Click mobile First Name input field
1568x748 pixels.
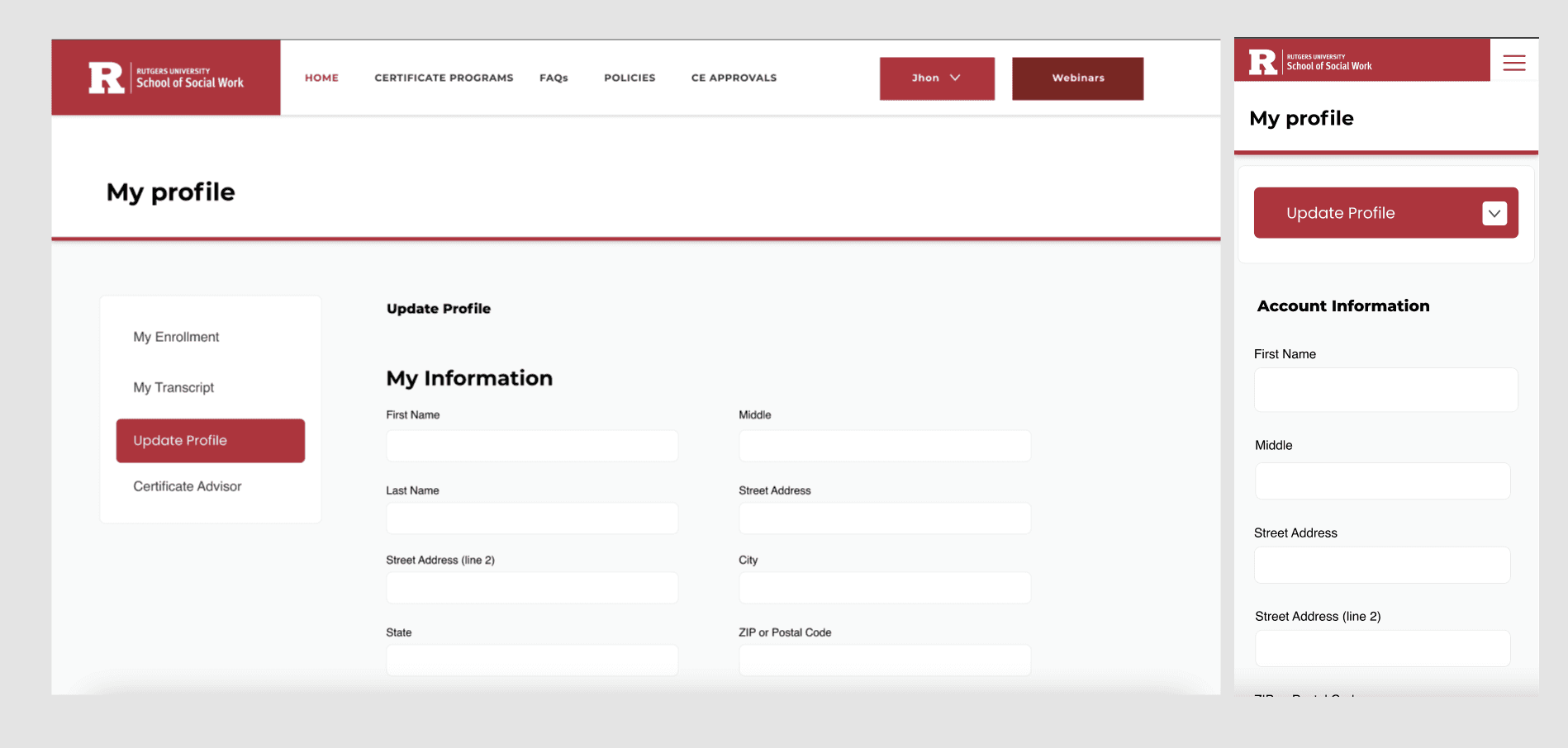1385,390
